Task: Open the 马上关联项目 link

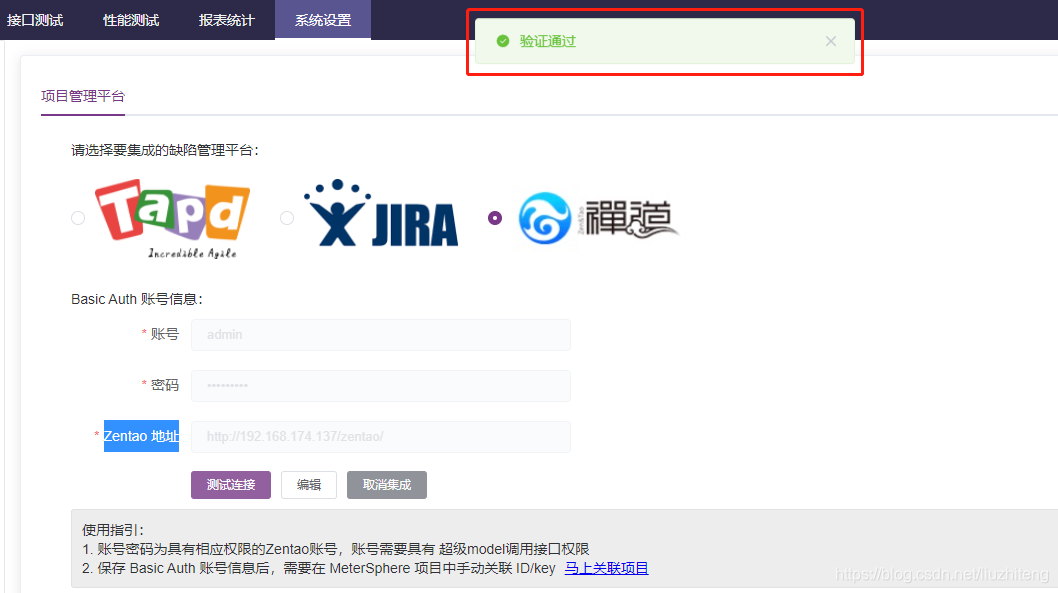Action: pos(606,568)
